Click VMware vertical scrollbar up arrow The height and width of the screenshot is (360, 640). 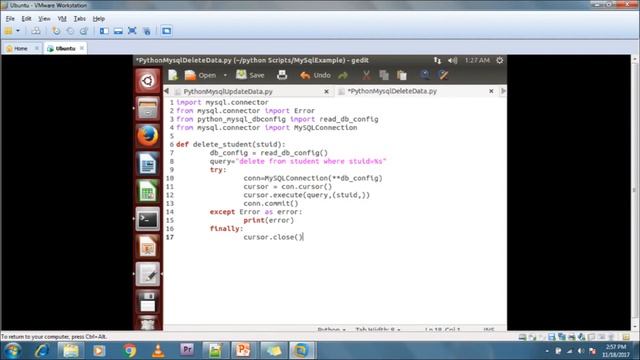tap(635, 59)
